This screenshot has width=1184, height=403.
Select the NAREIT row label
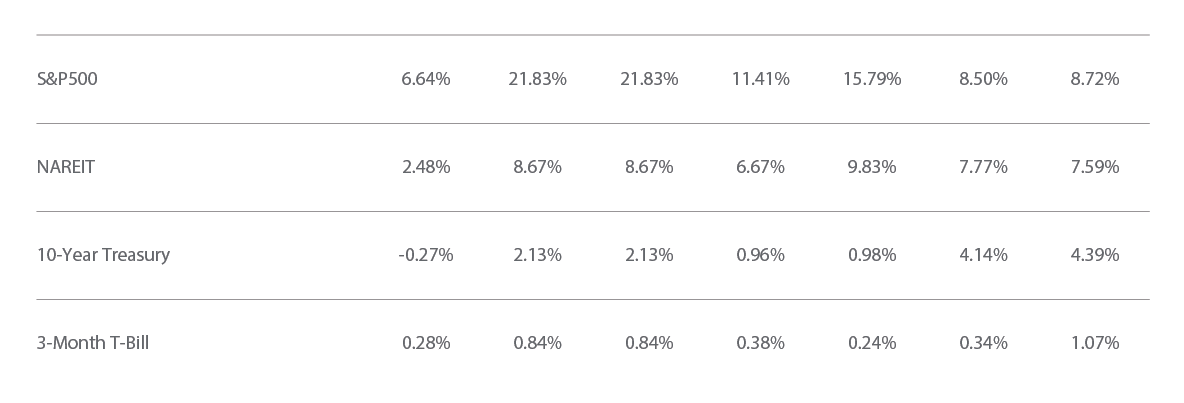(x=66, y=167)
